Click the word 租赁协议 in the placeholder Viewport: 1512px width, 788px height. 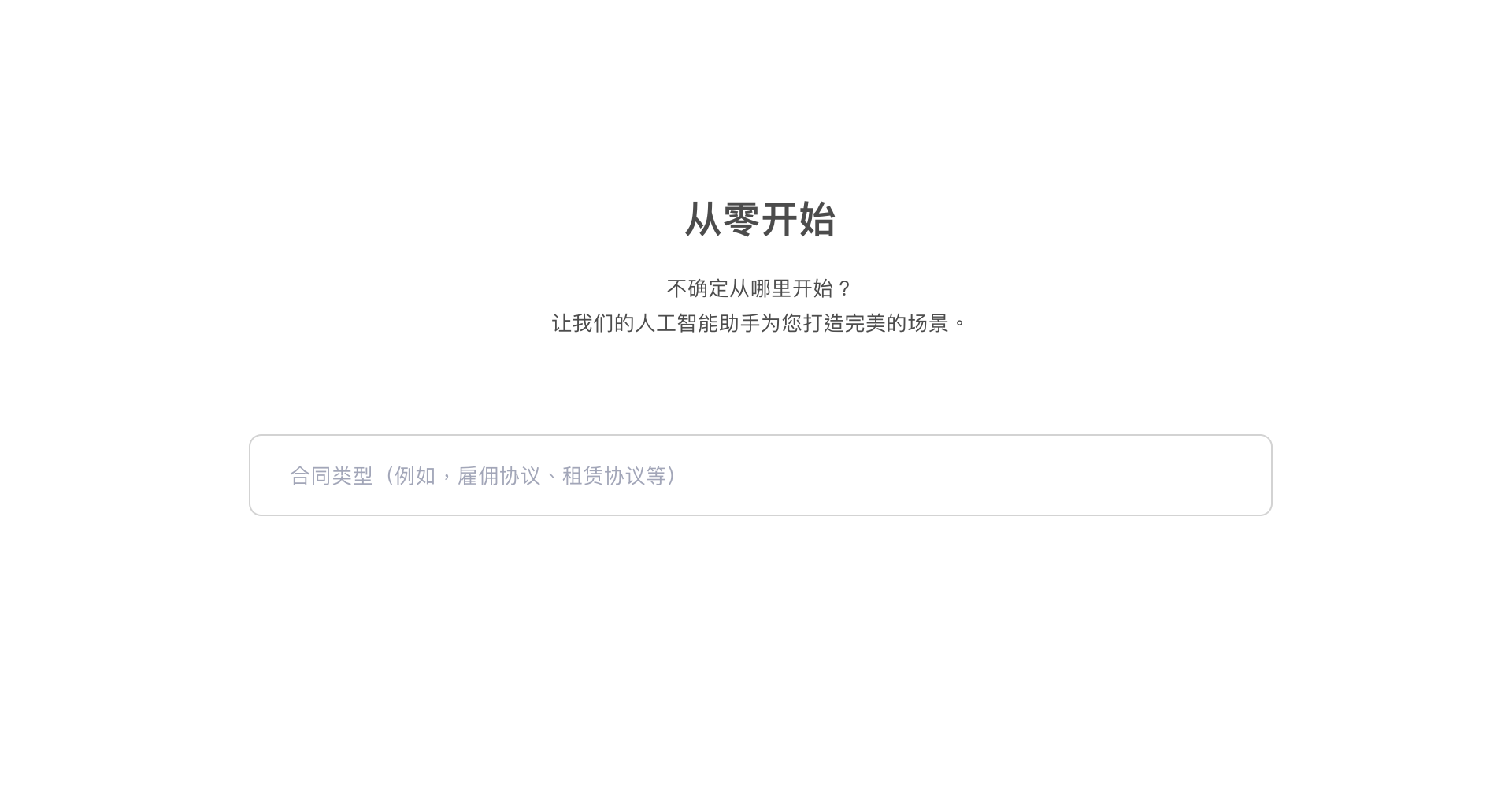tap(604, 476)
